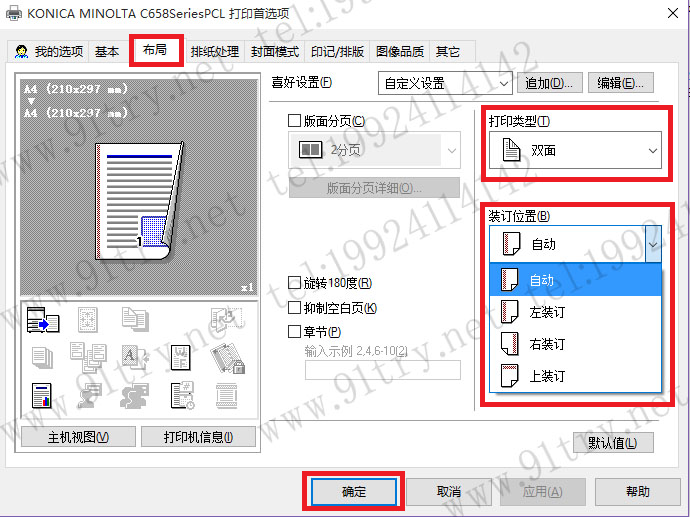Screen dimensions: 690x517
Task: Choose 右装订 from the binding list
Action: coord(575,344)
